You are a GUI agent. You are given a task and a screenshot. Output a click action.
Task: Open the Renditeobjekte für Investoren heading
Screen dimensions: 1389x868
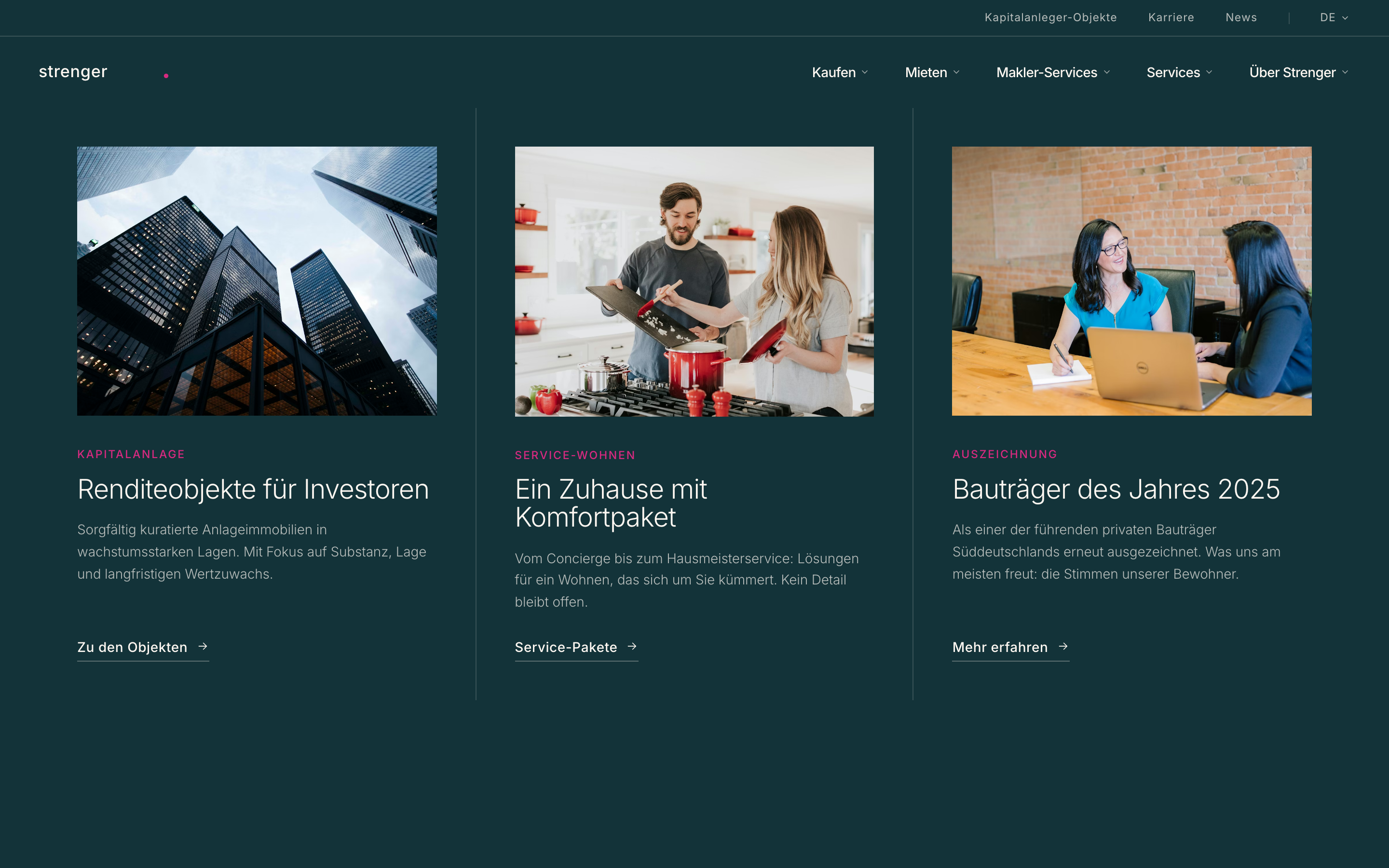253,489
